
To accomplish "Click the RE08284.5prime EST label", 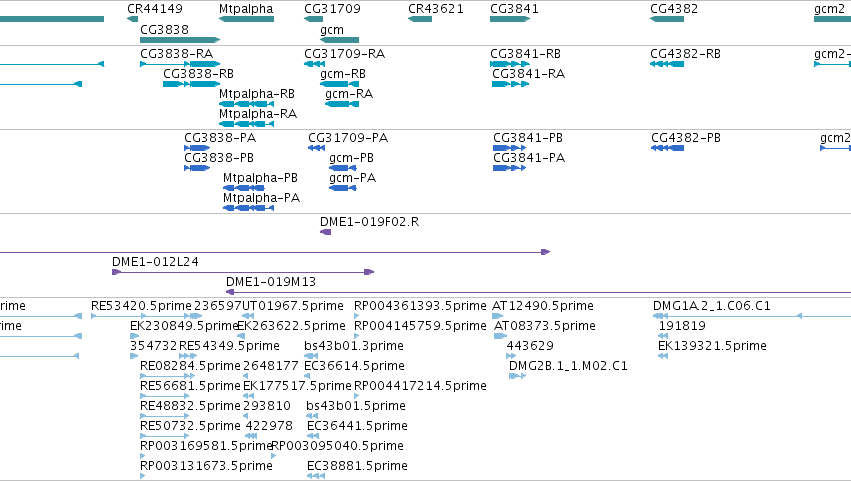I will tap(190, 366).
